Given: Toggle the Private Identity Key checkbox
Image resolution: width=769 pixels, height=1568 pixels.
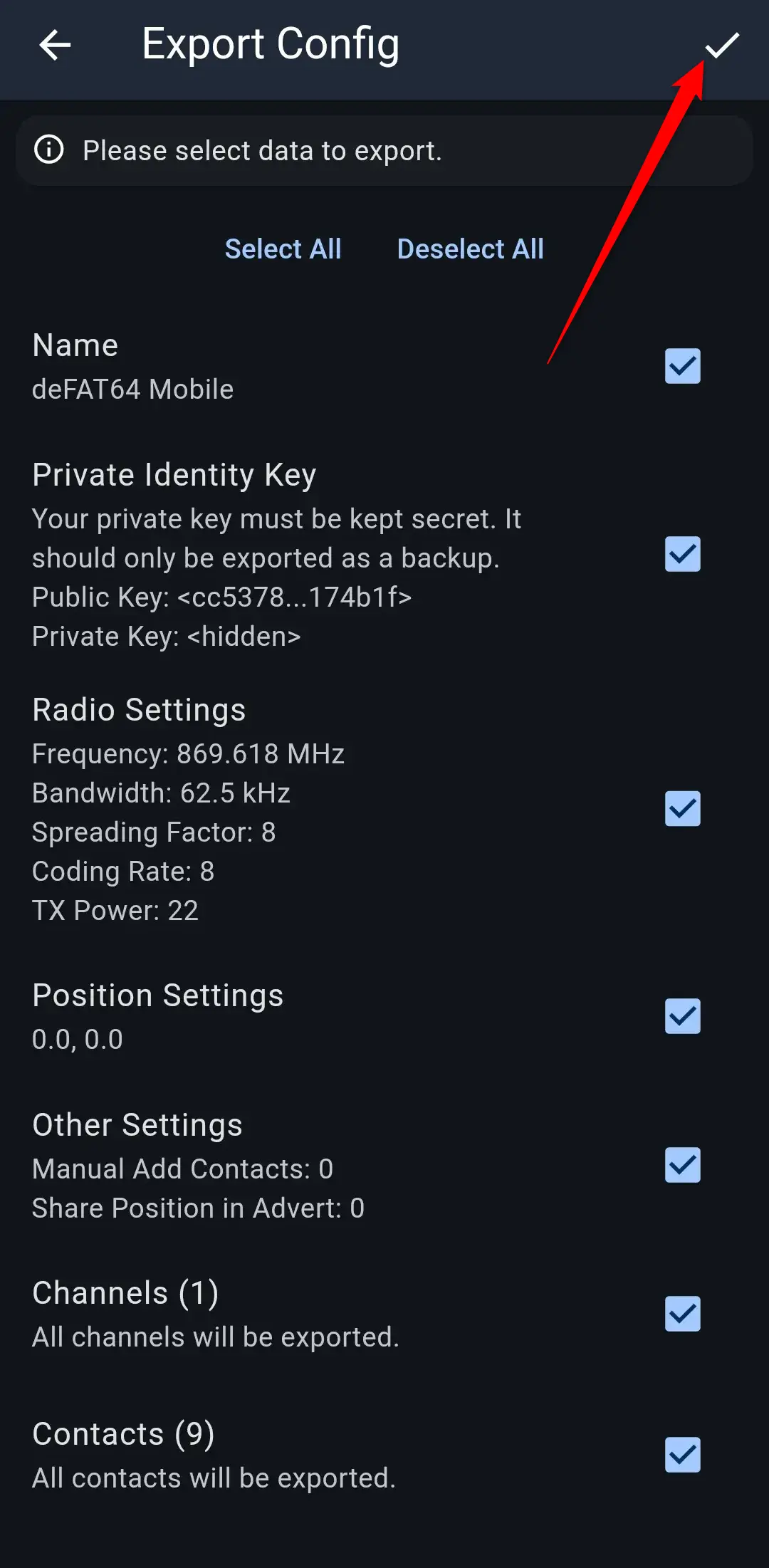Looking at the screenshot, I should 682,554.
